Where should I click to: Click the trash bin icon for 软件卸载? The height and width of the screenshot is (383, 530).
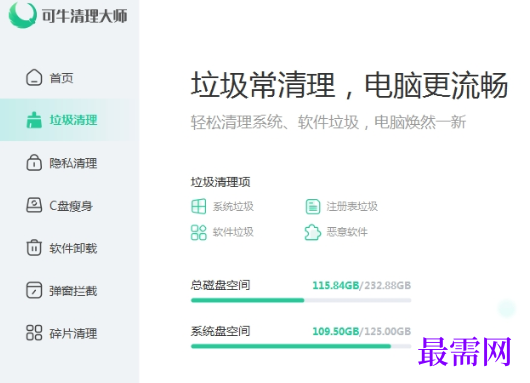(34, 248)
